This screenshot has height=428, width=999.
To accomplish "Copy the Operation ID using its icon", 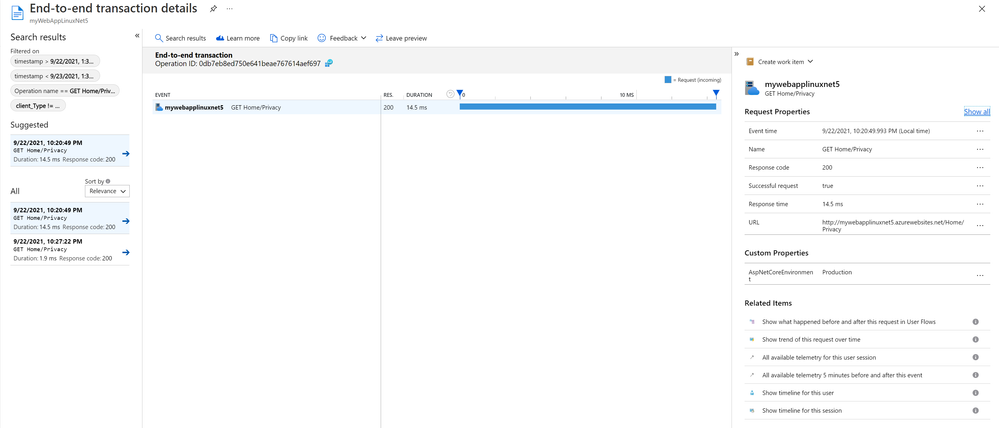I will pyautogui.click(x=329, y=63).
